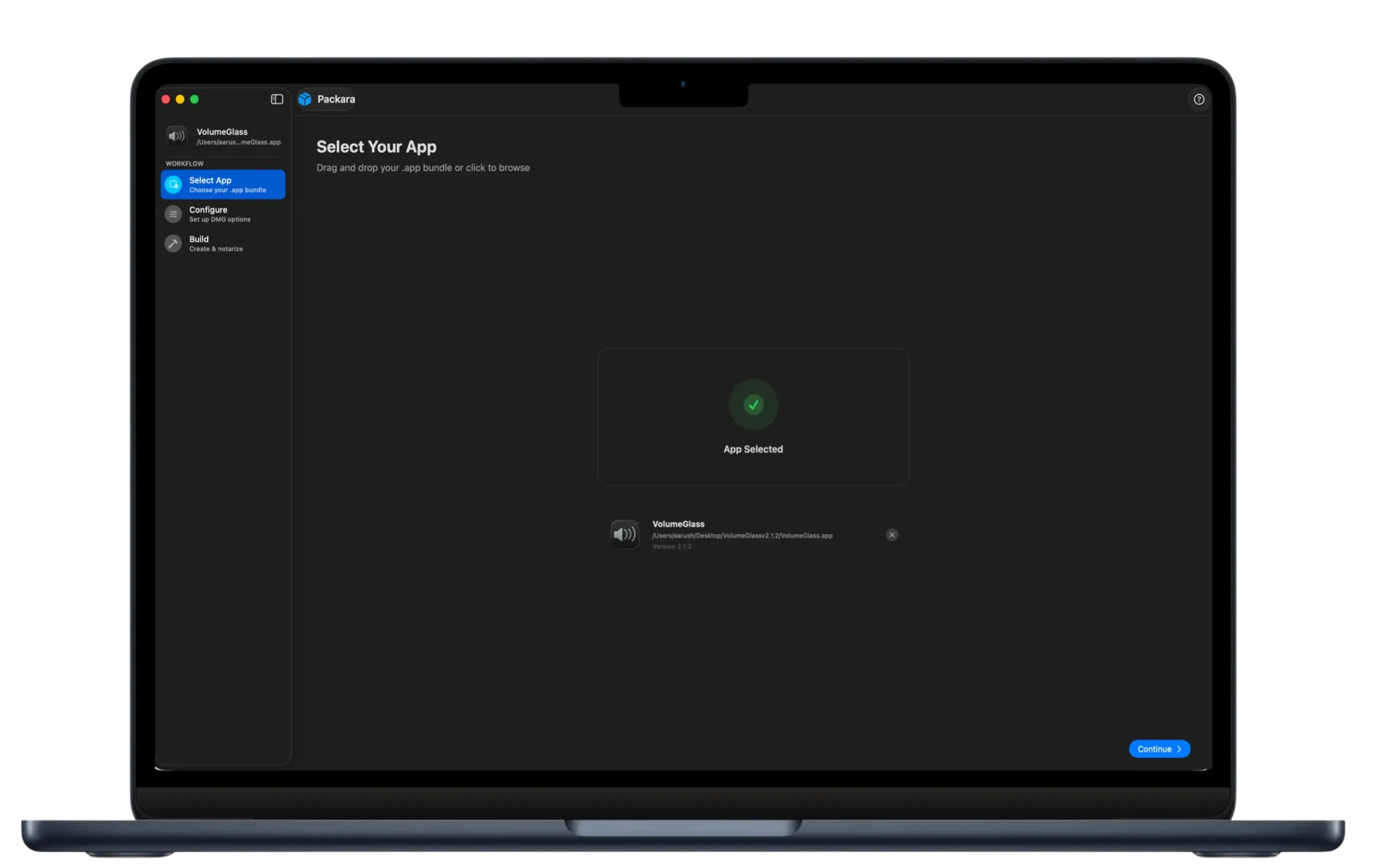Viewport: 1389px width, 868px height.
Task: Go to the Configure workflow step
Action: 222,214
